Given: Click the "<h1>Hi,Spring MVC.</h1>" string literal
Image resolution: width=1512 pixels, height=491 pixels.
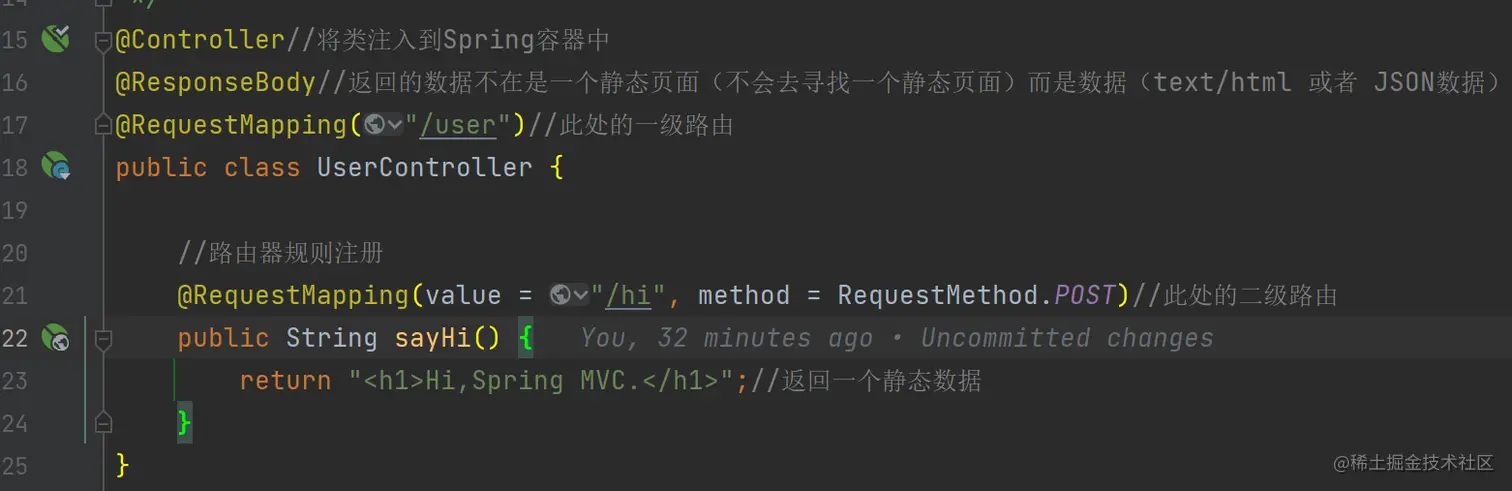Looking at the screenshot, I should coord(541,380).
